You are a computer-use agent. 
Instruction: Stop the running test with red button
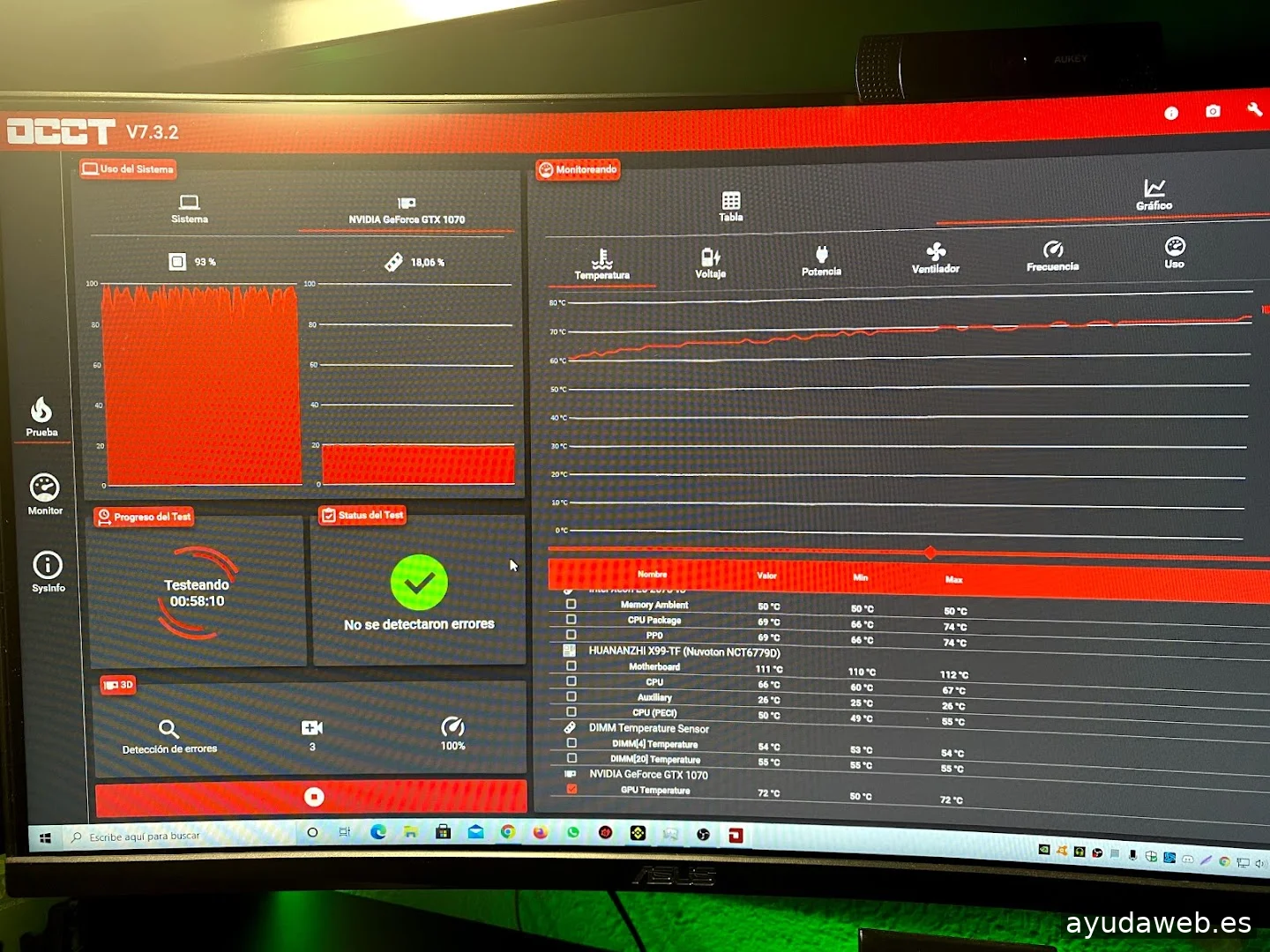coord(312,797)
